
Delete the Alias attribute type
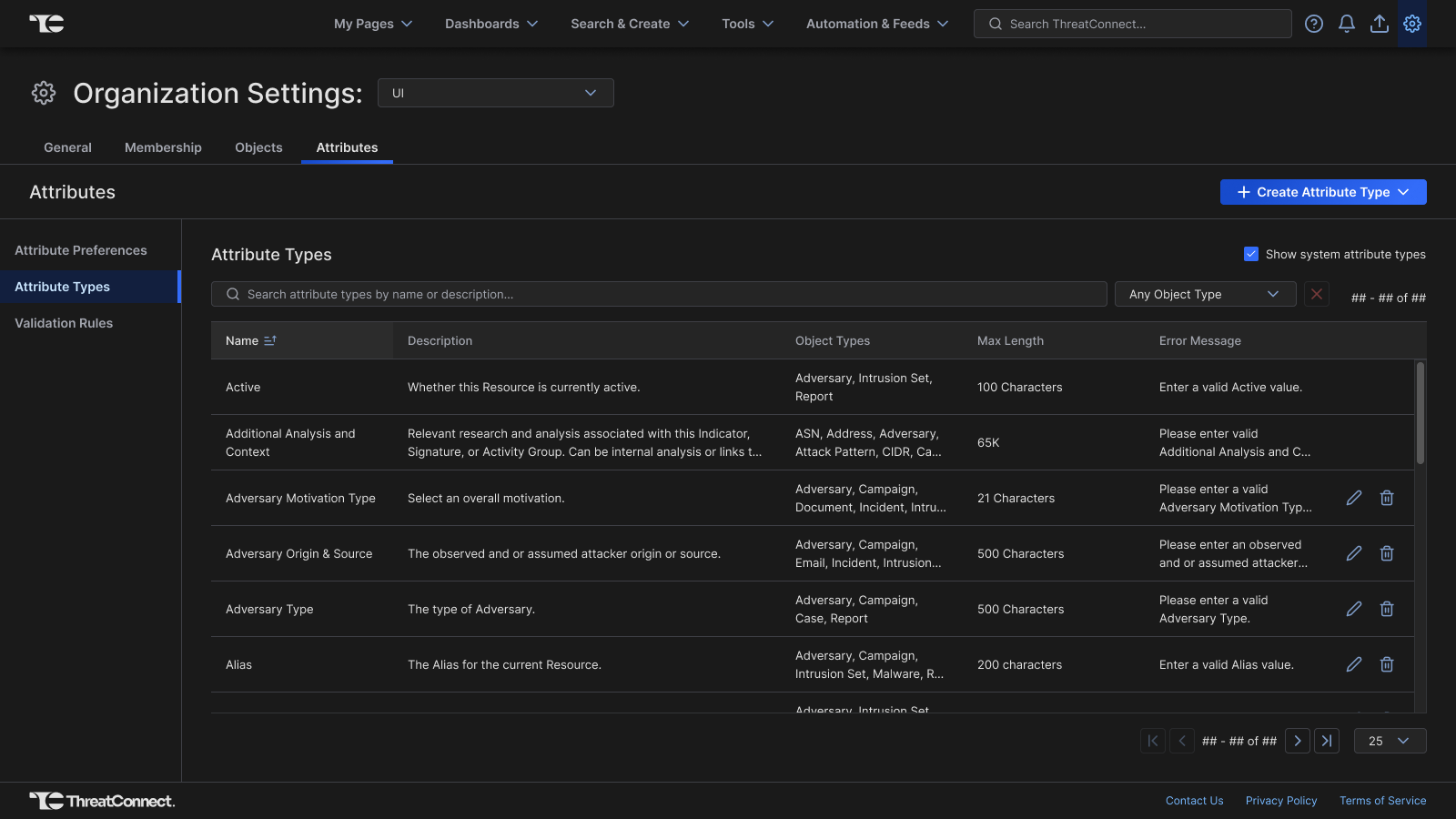(1387, 664)
